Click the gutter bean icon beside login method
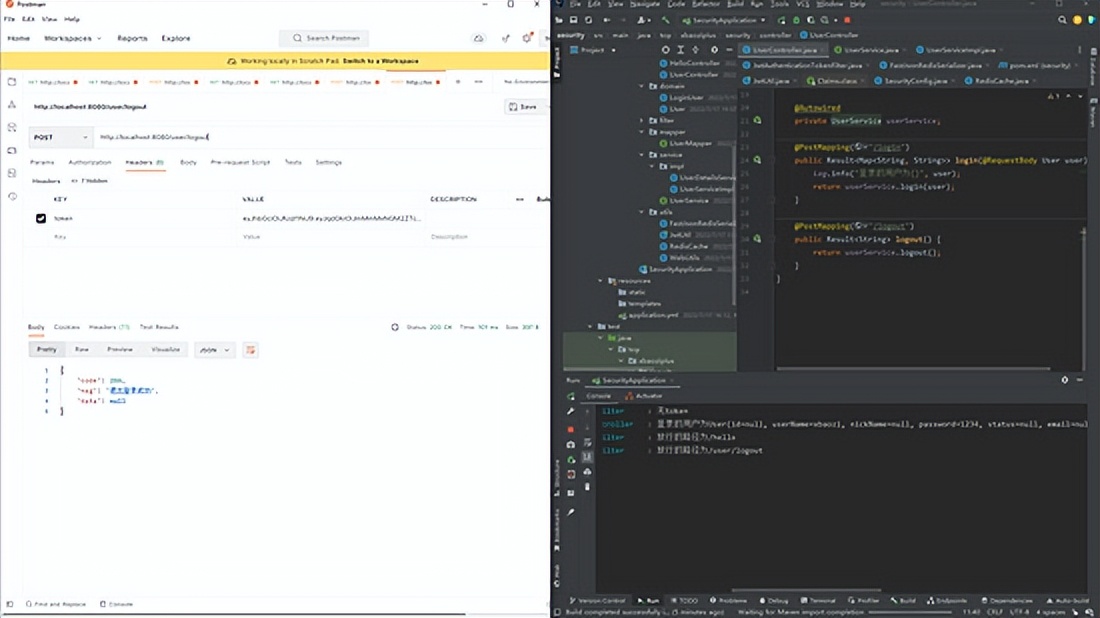Image resolution: width=1100 pixels, height=618 pixels. [x=757, y=160]
